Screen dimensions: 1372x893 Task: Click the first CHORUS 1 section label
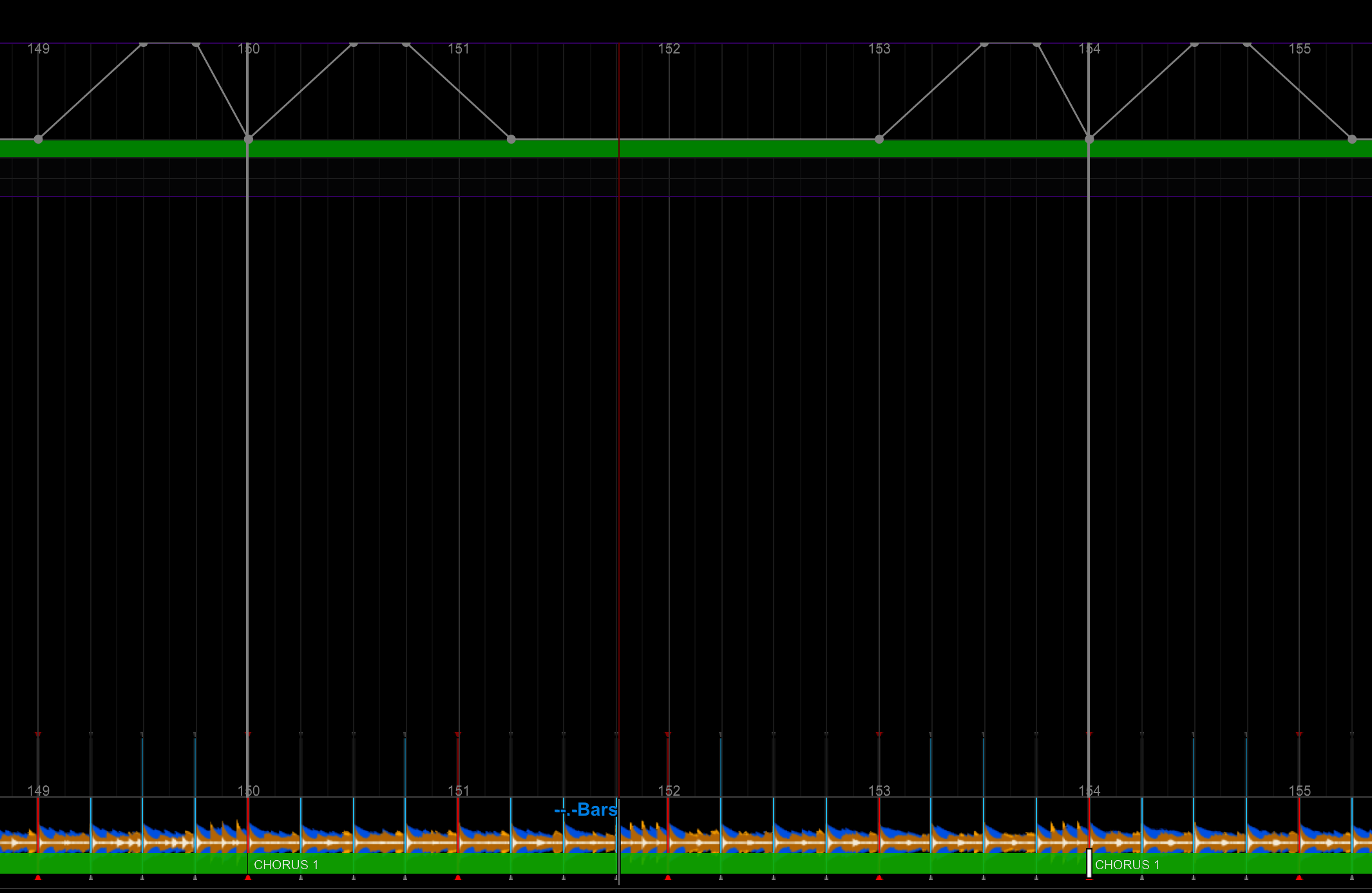(x=286, y=865)
